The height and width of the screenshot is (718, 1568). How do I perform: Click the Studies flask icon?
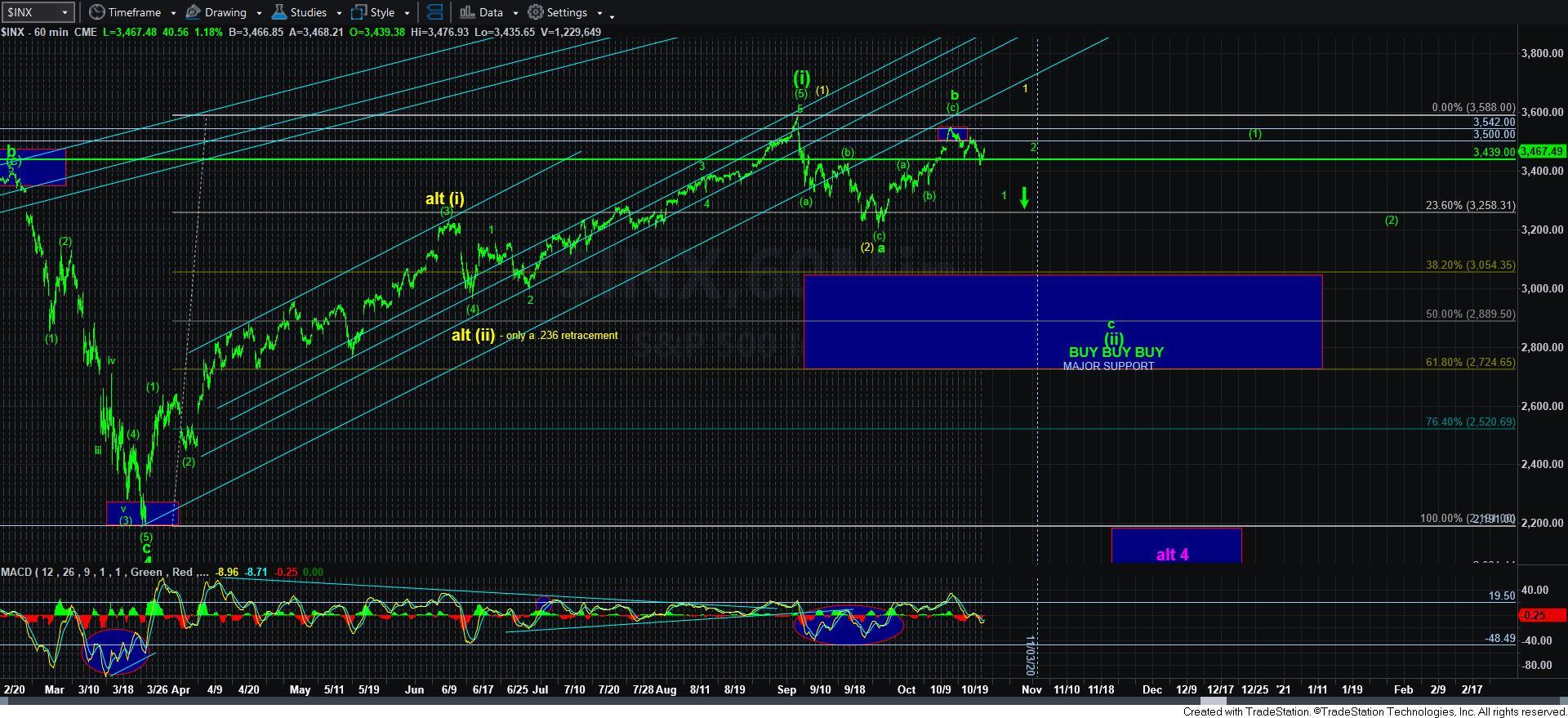279,12
